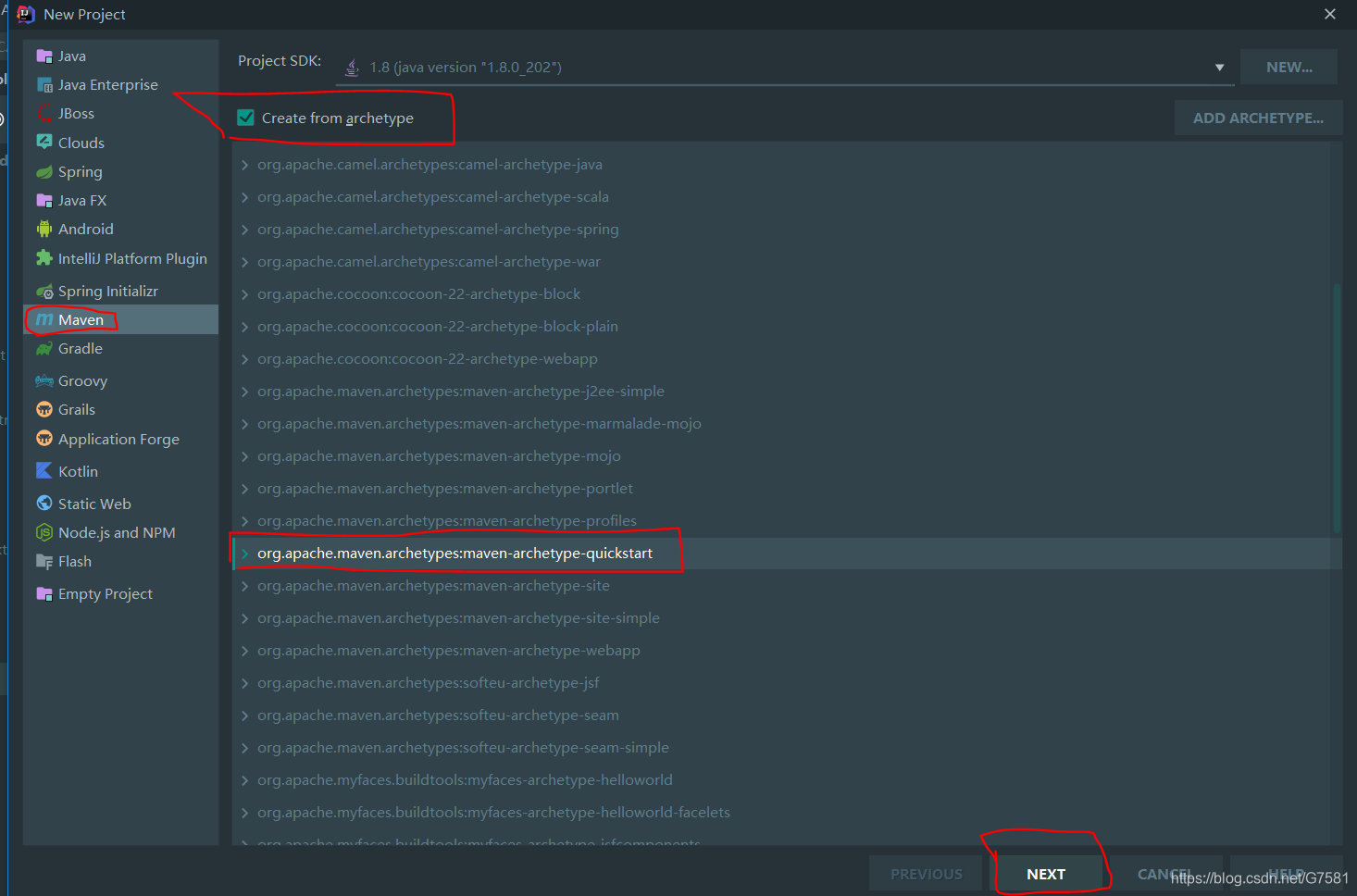Click the Groovy icon

pos(44,380)
